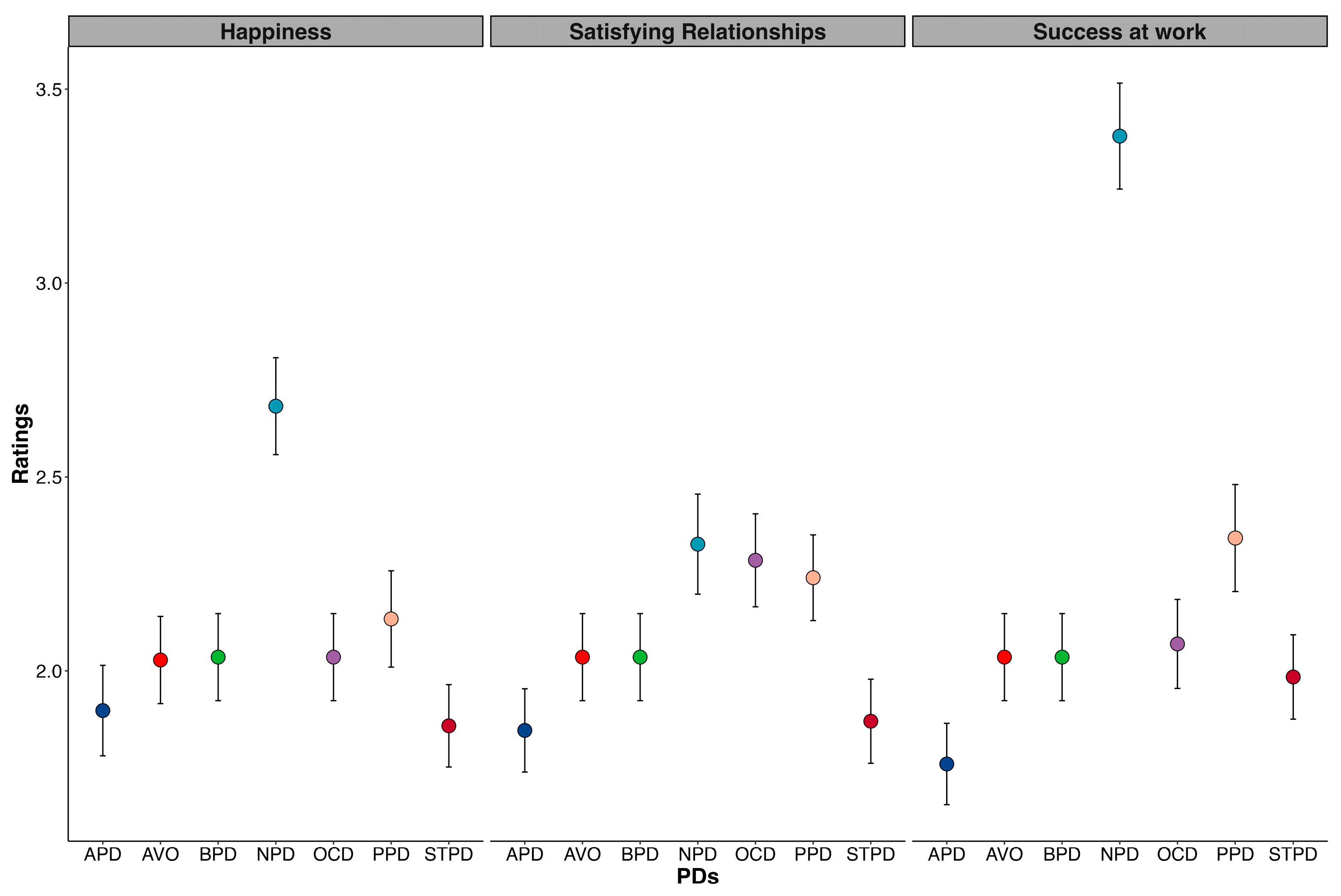Click the PDs x-axis title

[698, 877]
